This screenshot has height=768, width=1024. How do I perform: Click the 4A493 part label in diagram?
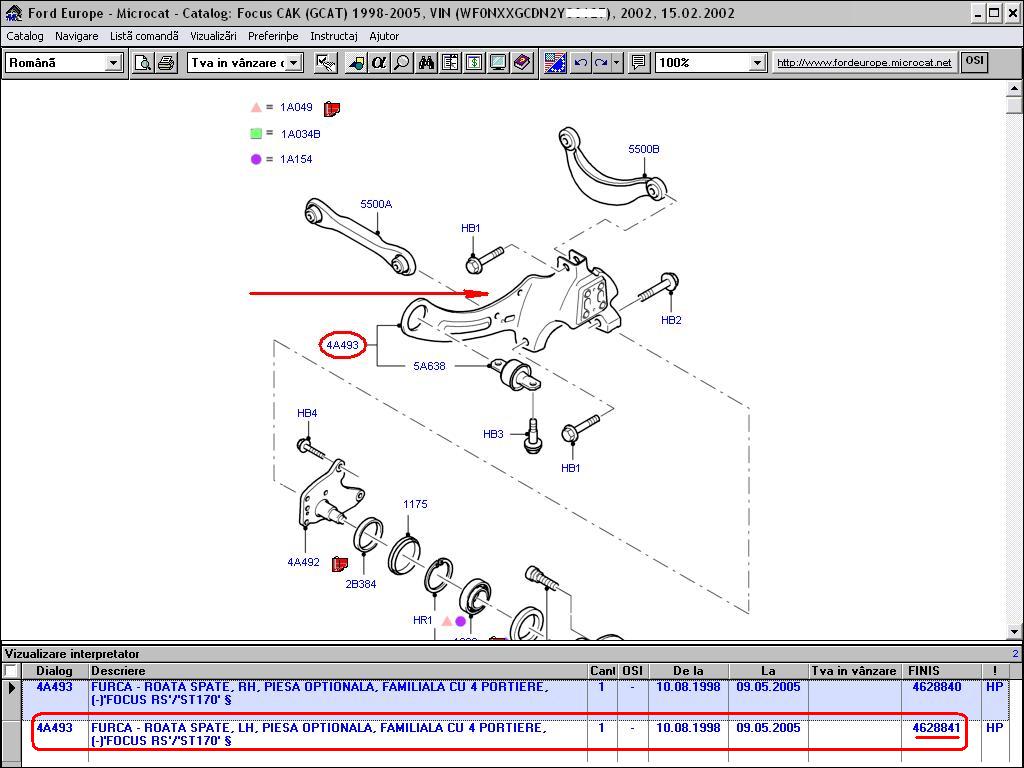click(x=343, y=346)
